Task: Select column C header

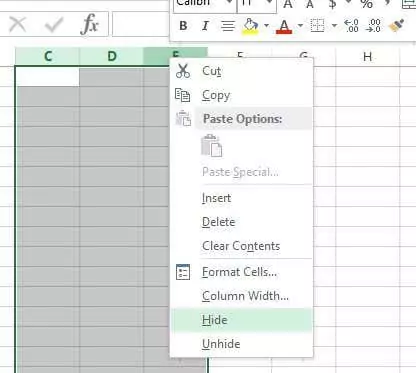Action: pyautogui.click(x=48, y=56)
